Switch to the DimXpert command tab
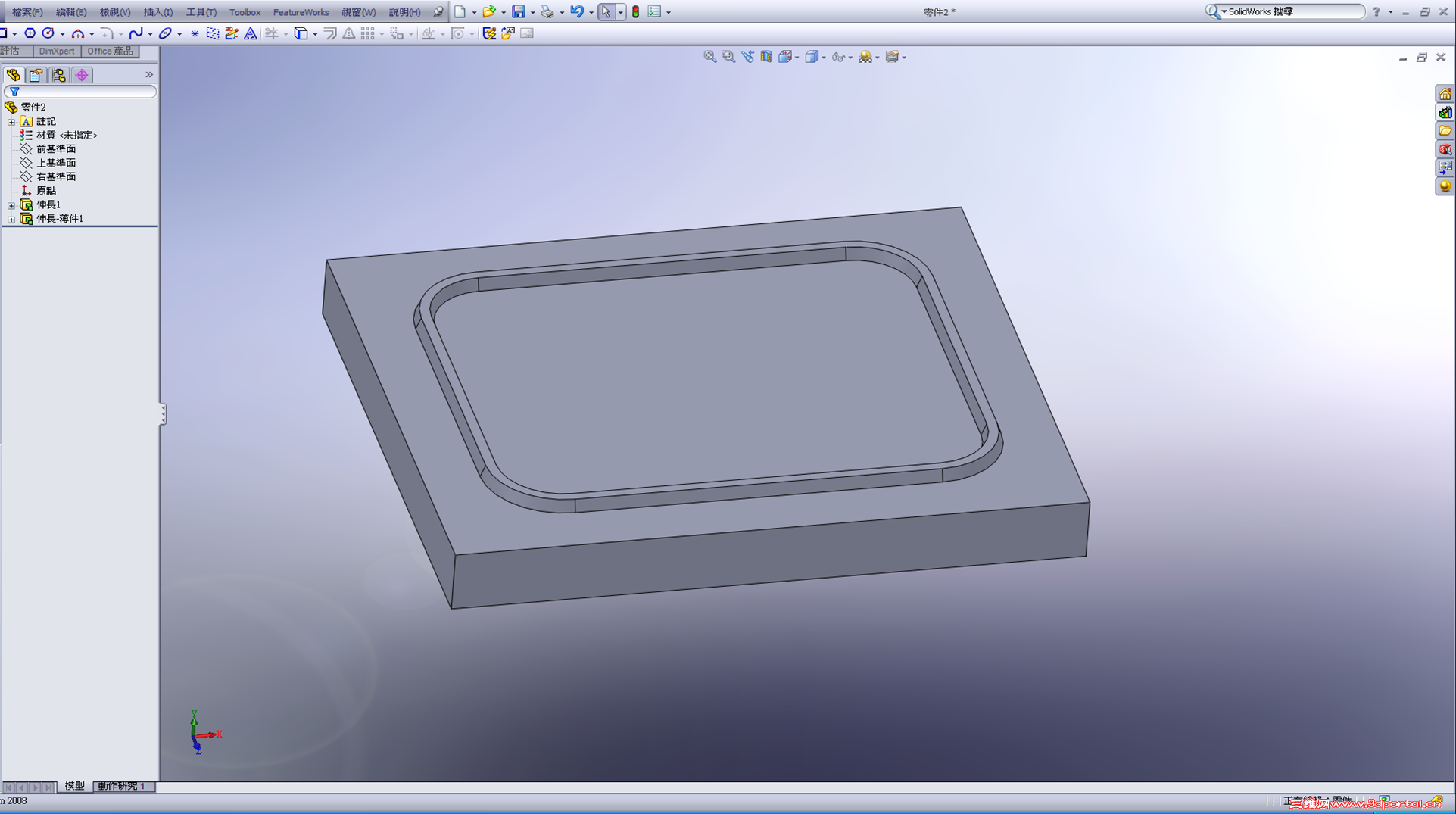 pos(57,51)
